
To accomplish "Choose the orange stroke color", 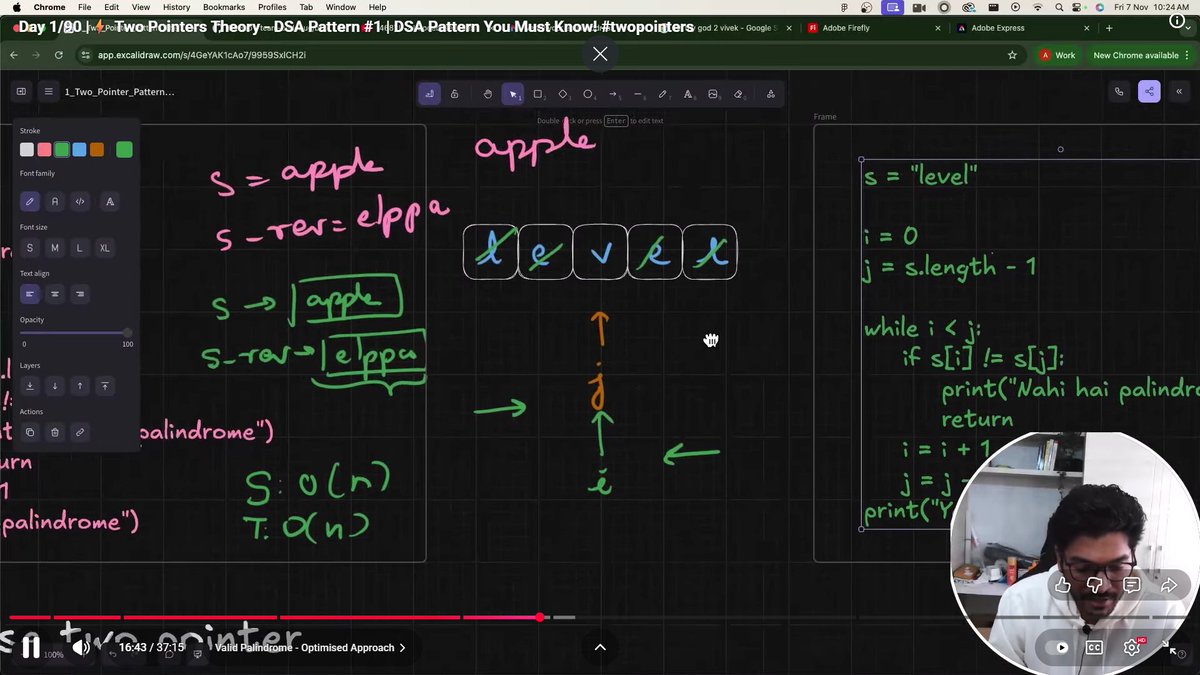I will point(97,150).
